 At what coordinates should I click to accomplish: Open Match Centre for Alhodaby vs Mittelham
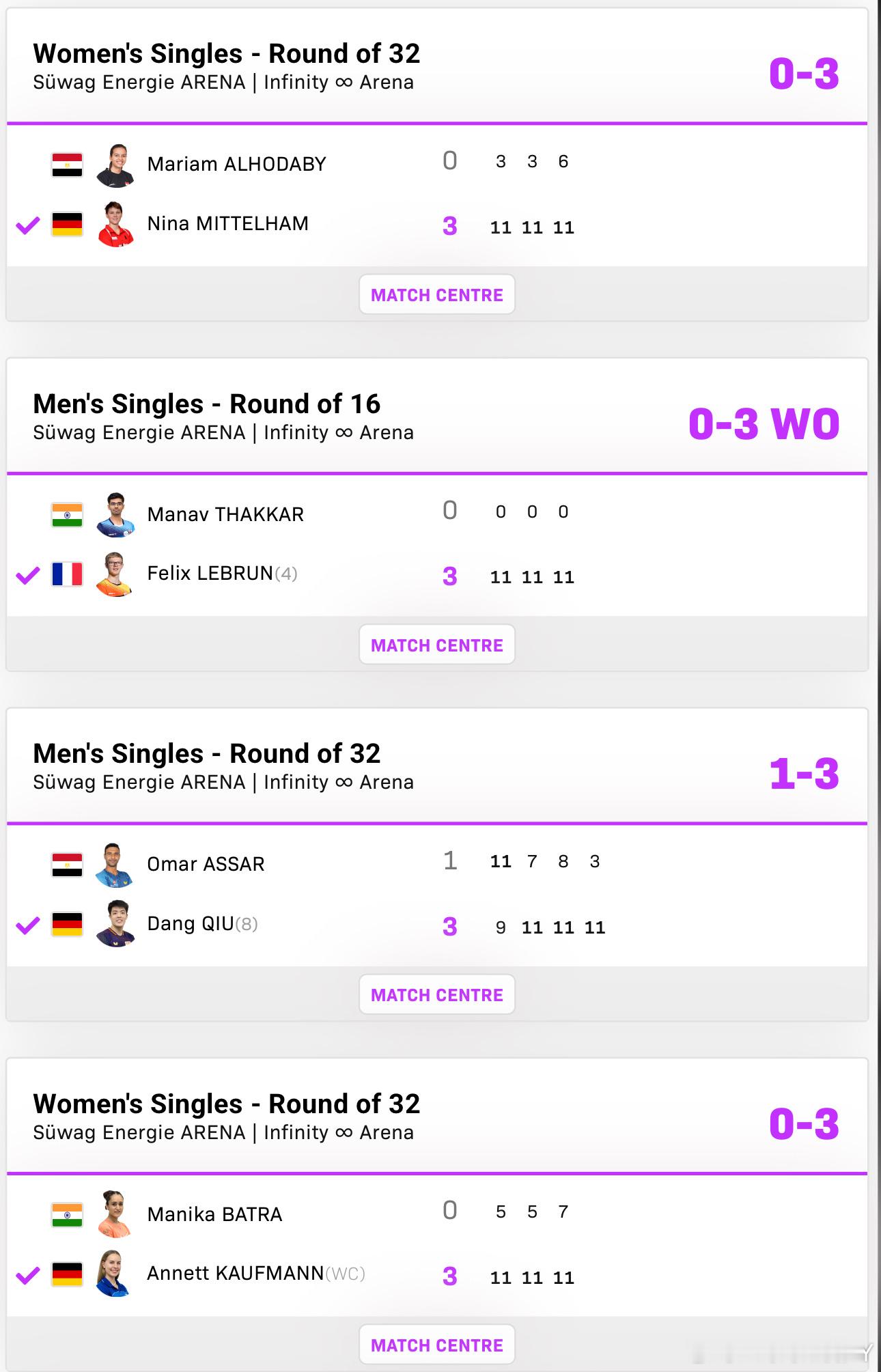pos(437,294)
